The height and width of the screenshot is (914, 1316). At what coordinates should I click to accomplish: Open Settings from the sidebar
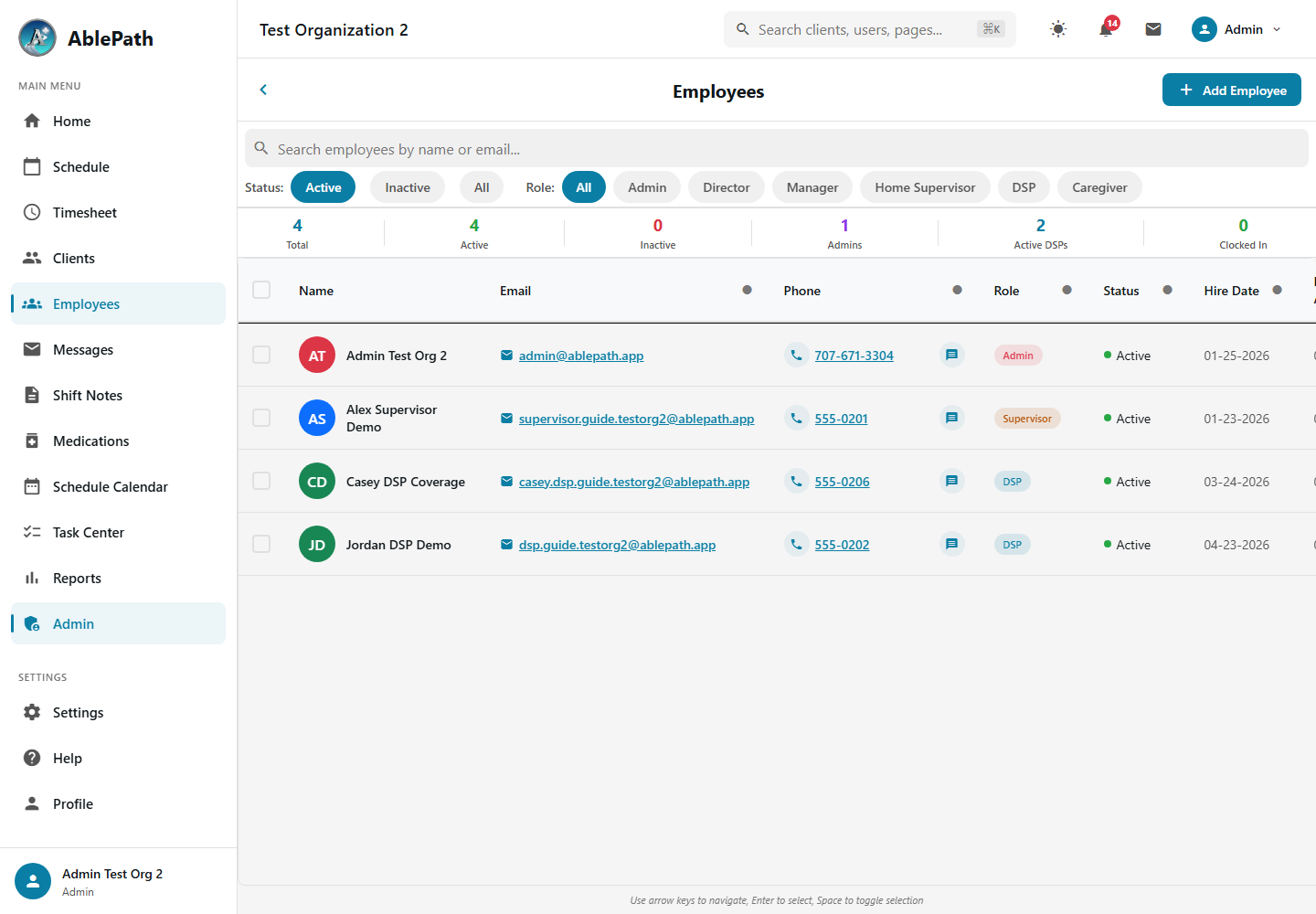click(118, 712)
